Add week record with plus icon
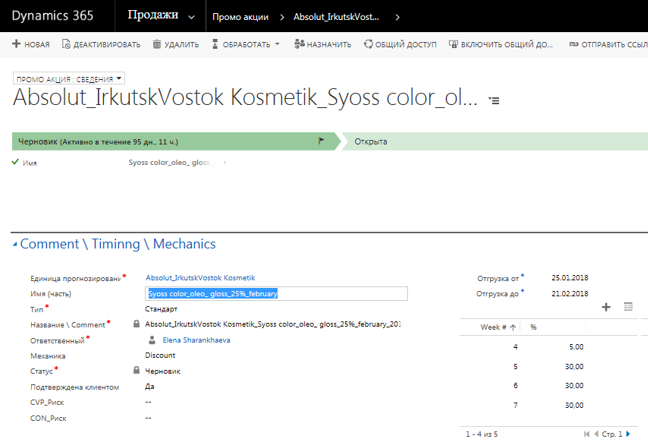 click(606, 307)
